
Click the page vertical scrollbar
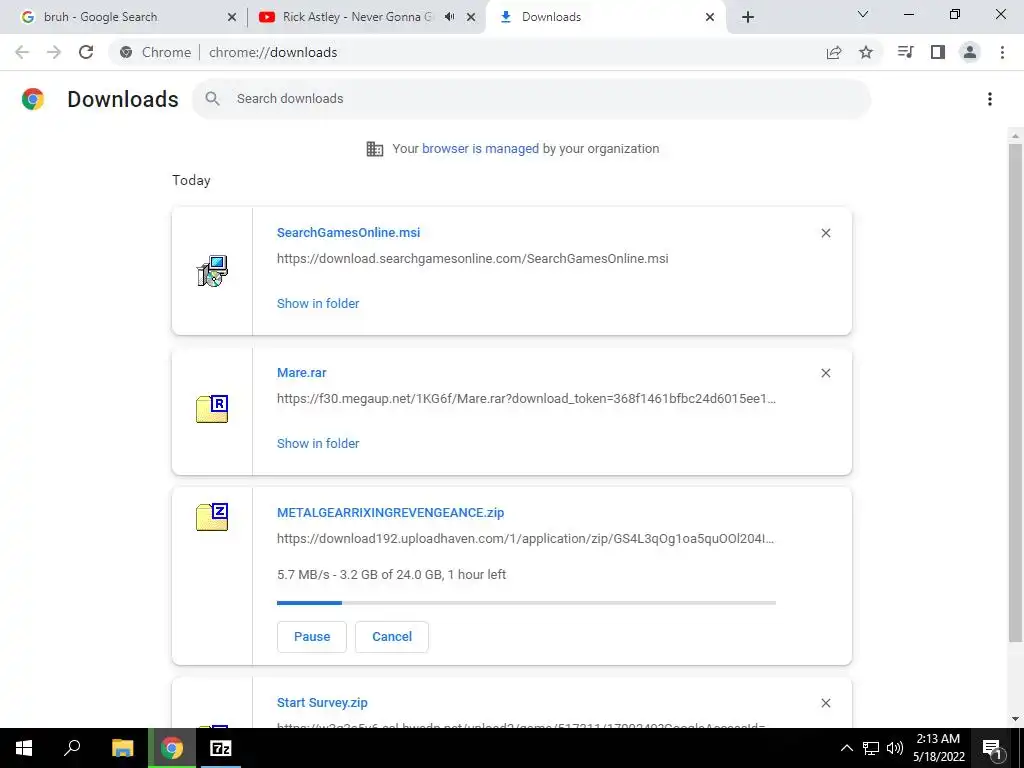tap(1014, 392)
